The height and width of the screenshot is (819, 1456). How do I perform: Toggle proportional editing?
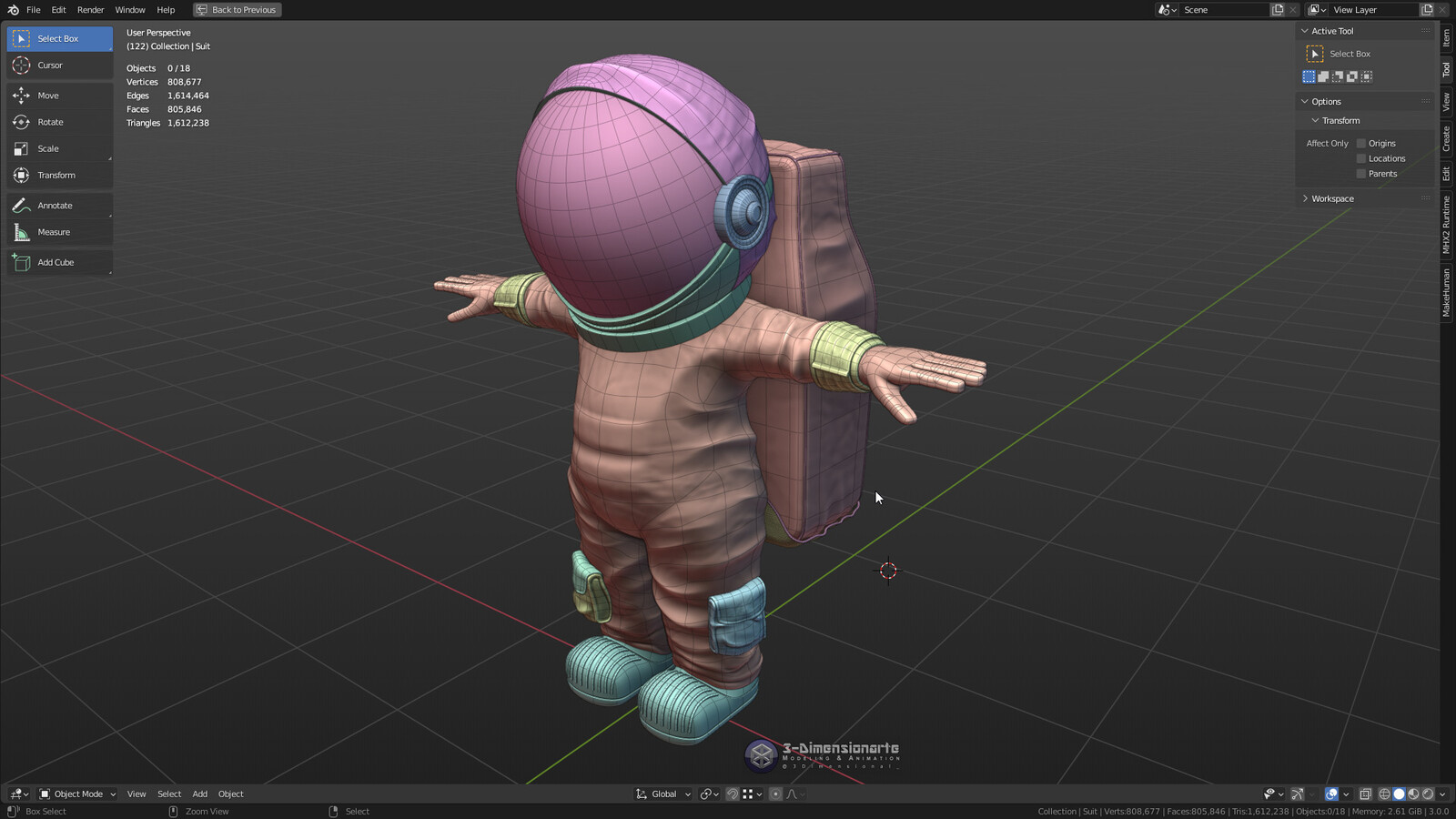775,794
